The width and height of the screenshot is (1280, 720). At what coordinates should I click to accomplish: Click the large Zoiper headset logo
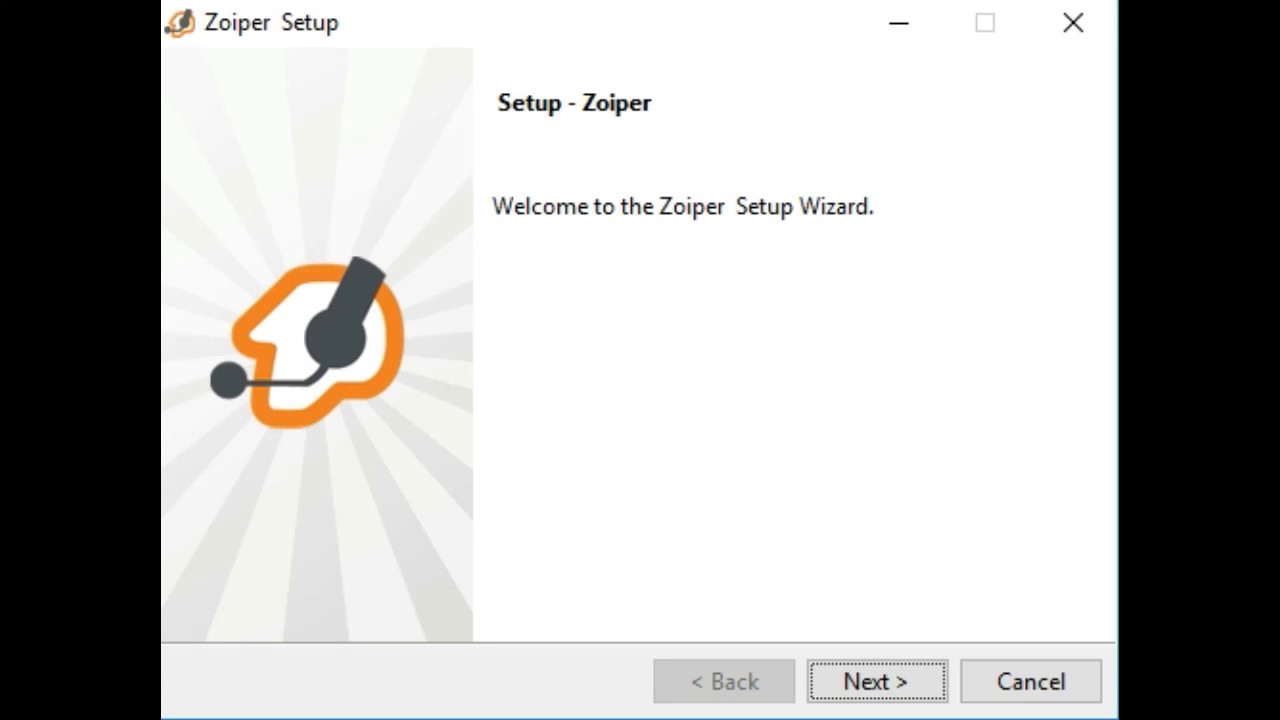[308, 341]
